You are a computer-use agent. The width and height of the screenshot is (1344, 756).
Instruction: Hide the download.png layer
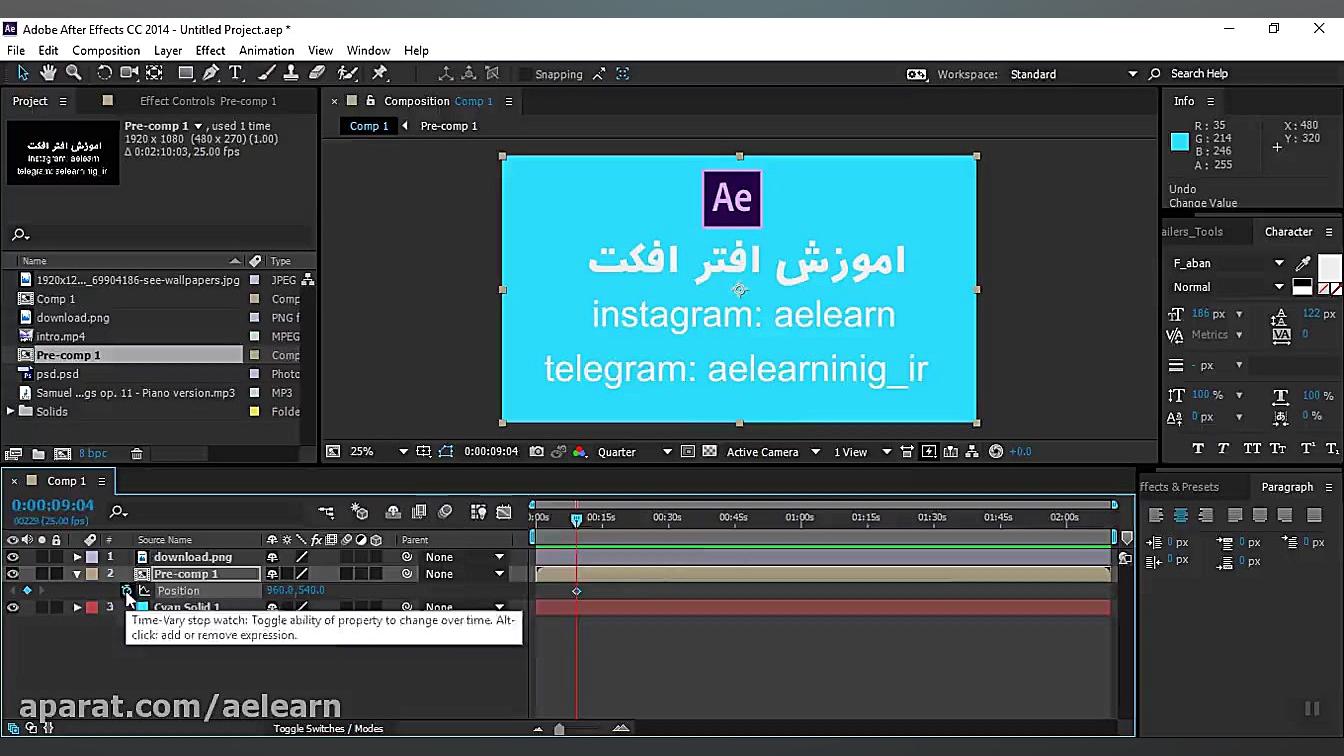coord(13,557)
